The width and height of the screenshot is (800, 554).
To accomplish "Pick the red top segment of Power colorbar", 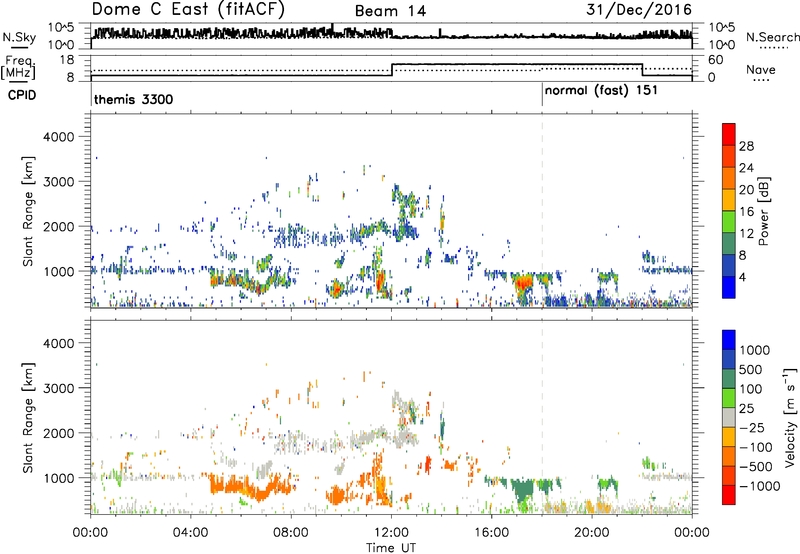I will tap(729, 134).
